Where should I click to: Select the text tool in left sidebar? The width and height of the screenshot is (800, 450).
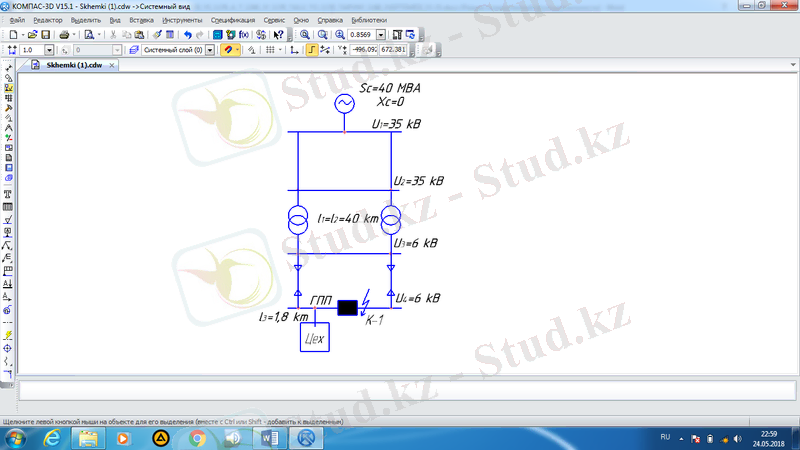coord(8,193)
